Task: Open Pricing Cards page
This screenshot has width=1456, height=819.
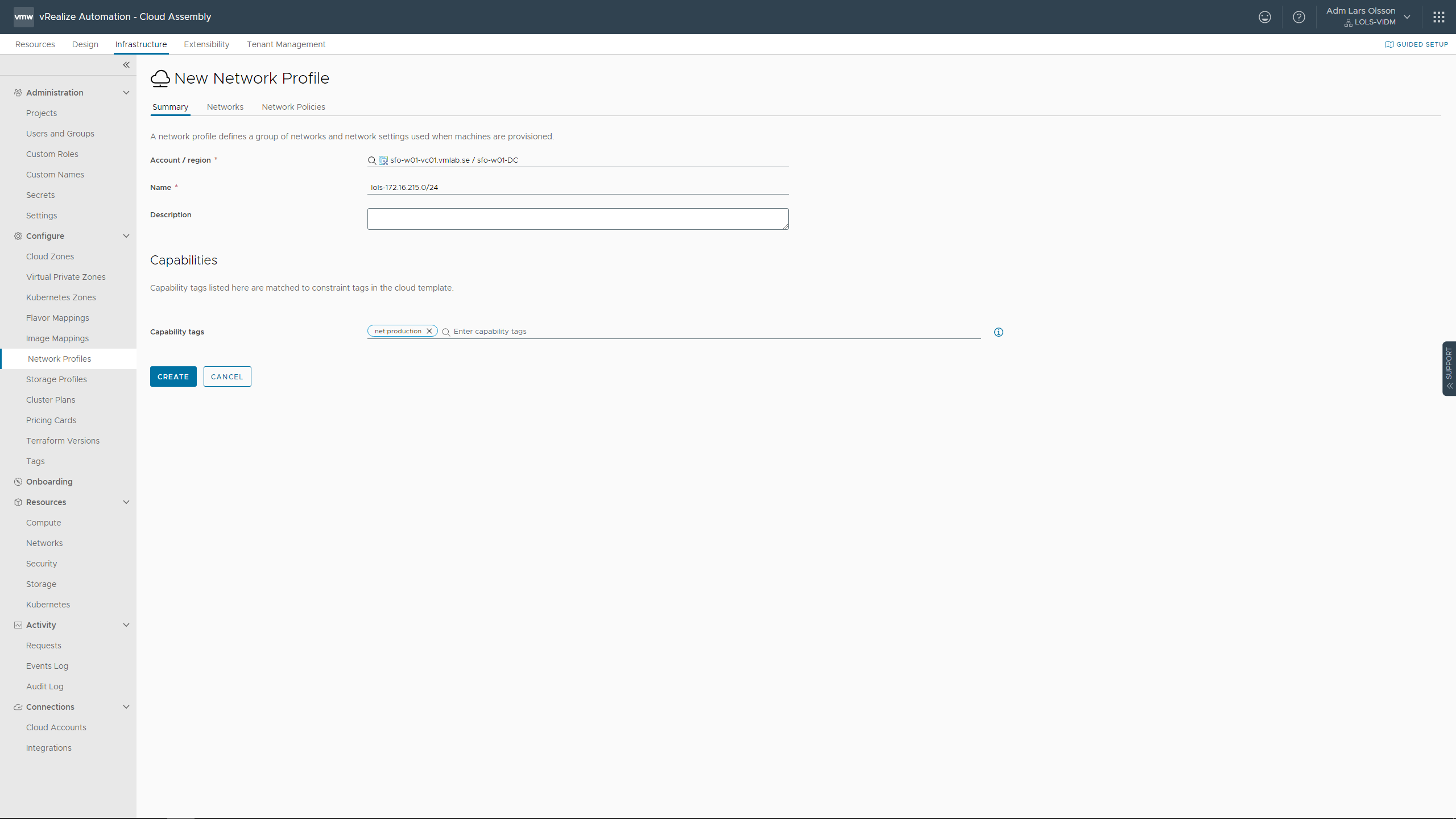Action: [51, 420]
